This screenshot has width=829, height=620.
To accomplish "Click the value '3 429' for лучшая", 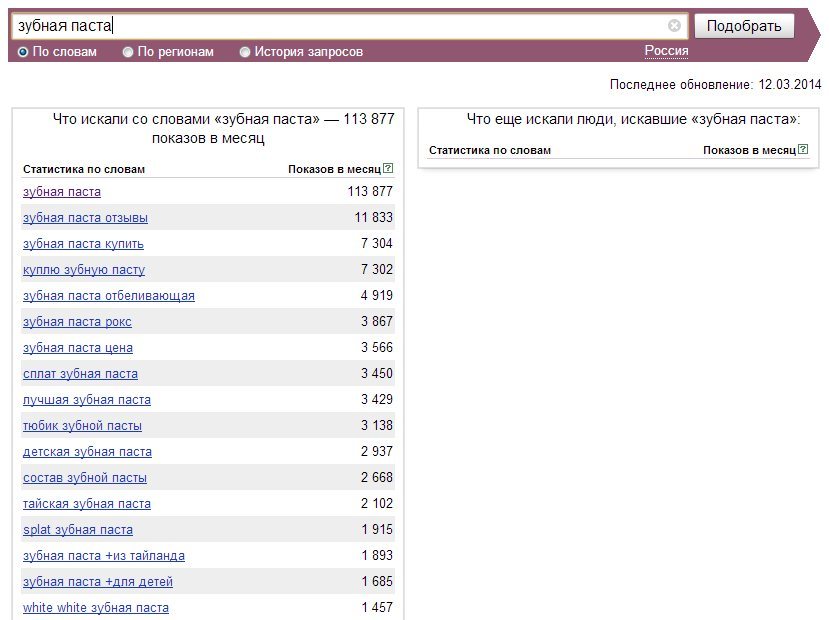I will click(x=377, y=399).
